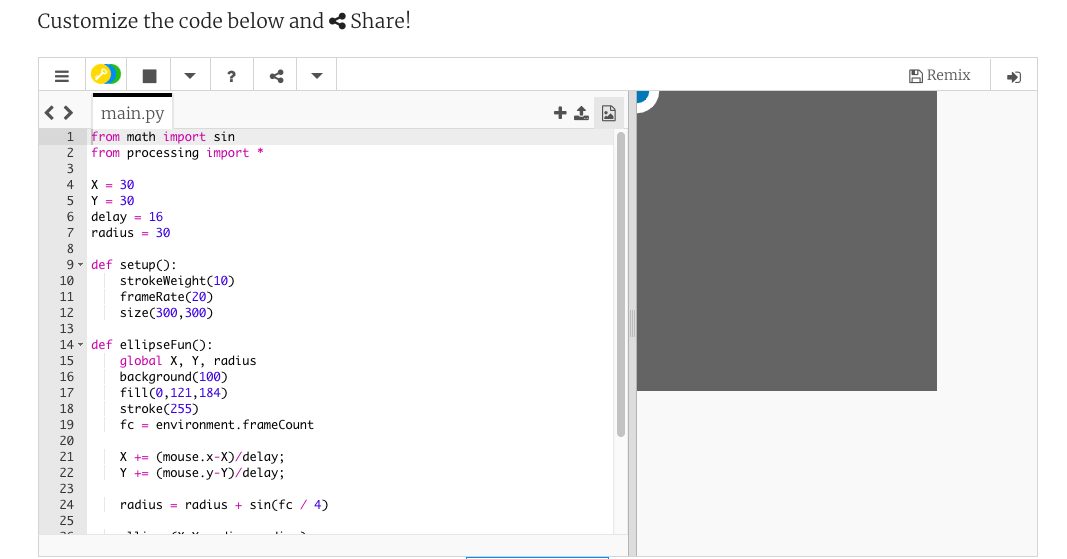Click line 2 'from processing import *'
The width and height of the screenshot is (1067, 559).
click(x=177, y=153)
